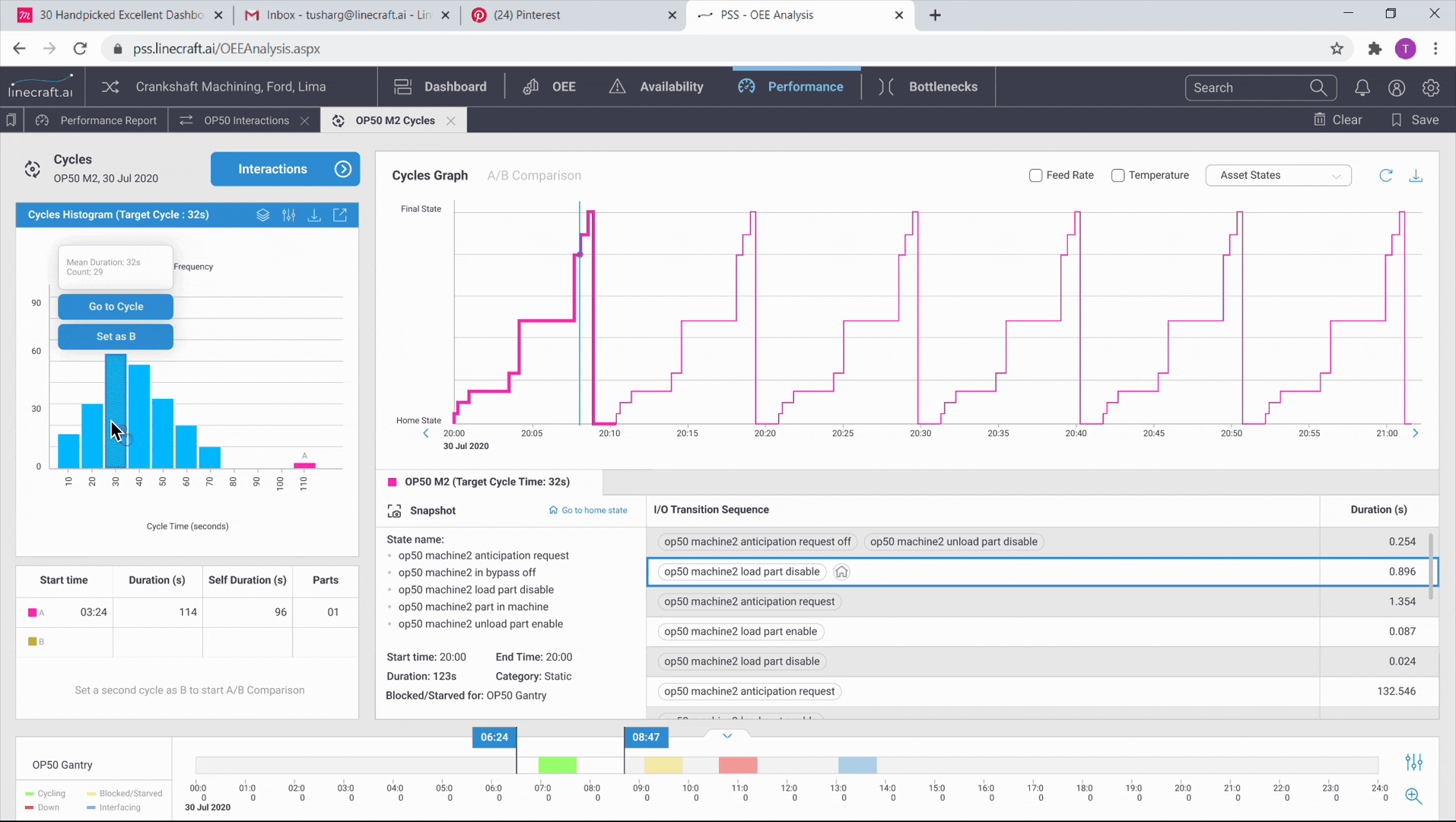Image resolution: width=1456 pixels, height=822 pixels.
Task: Click the OP50 M2 pink legend swatch
Action: point(393,482)
